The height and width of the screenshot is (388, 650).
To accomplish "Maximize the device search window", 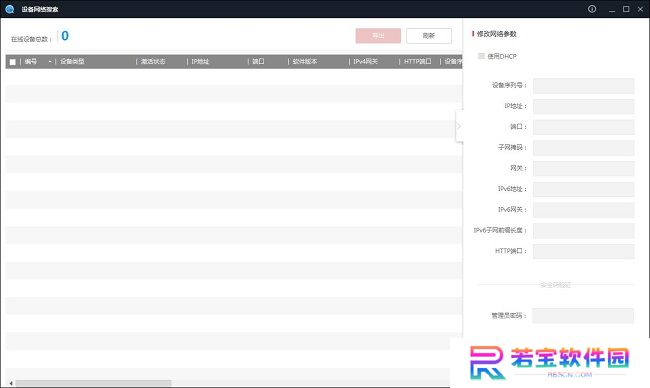I will [626, 9].
